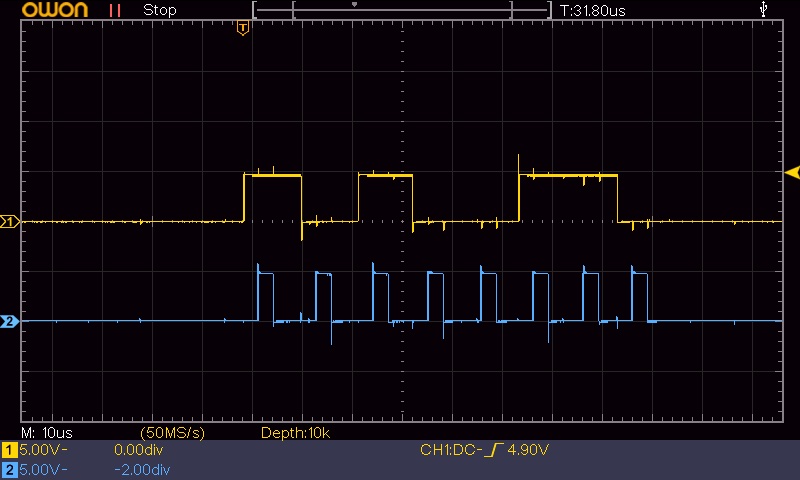Click the Stop acquisition status
Screen dimensions: 800x480
tap(160, 10)
